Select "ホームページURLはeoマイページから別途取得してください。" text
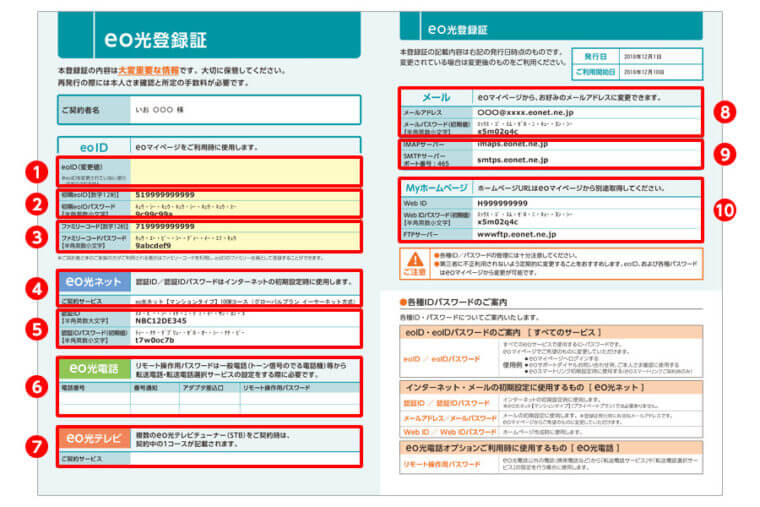 (x=571, y=188)
